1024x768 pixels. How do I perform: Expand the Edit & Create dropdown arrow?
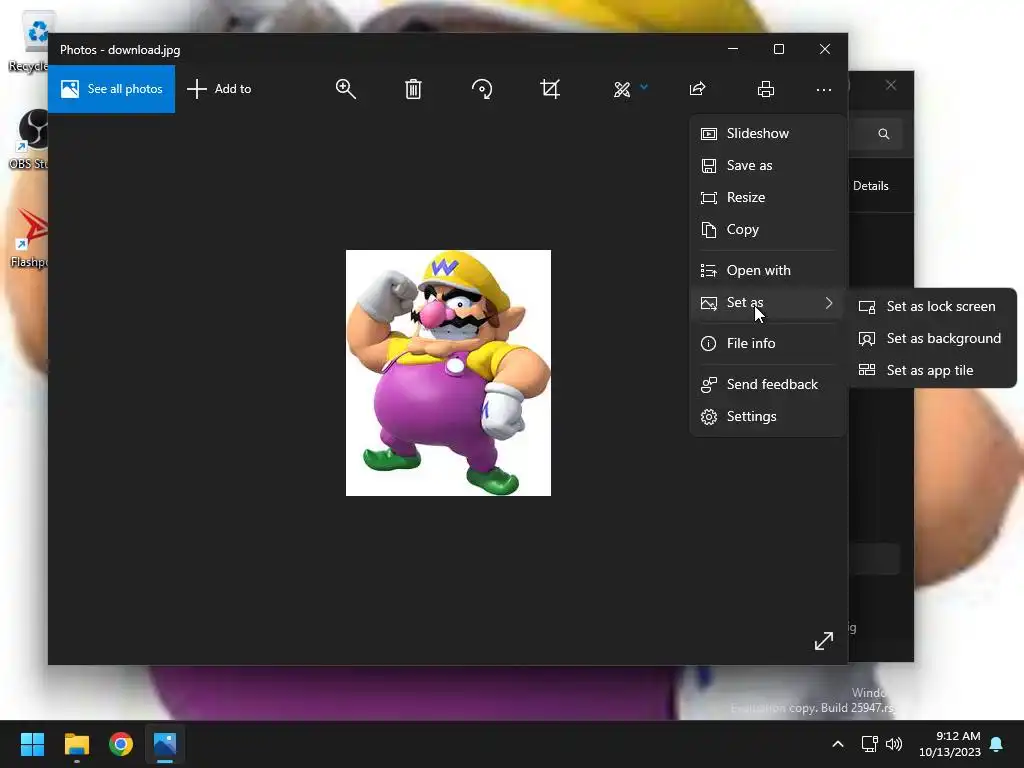coord(644,87)
